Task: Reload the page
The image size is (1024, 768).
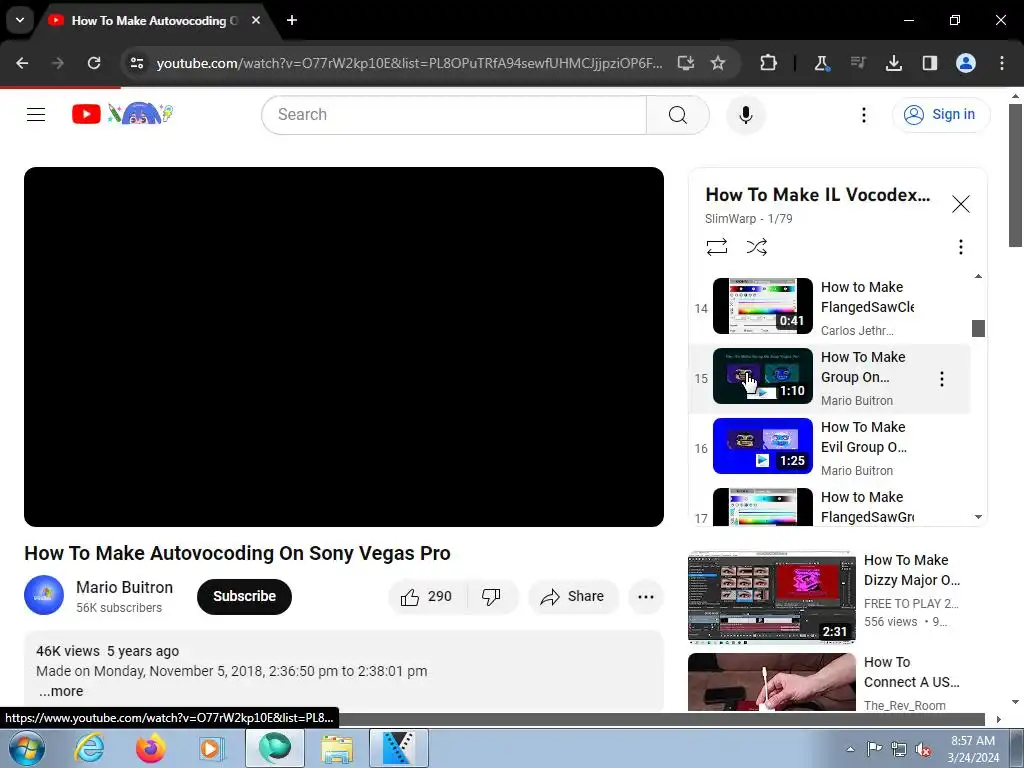Action: [x=94, y=63]
